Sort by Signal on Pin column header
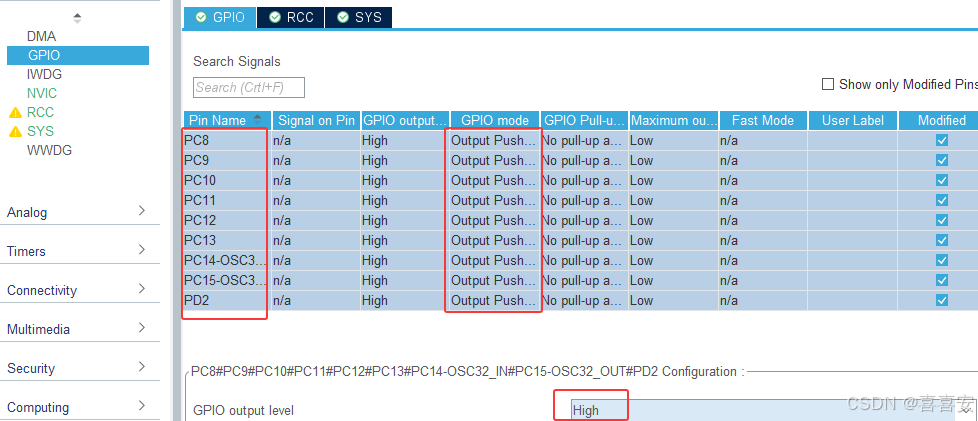 [x=316, y=120]
